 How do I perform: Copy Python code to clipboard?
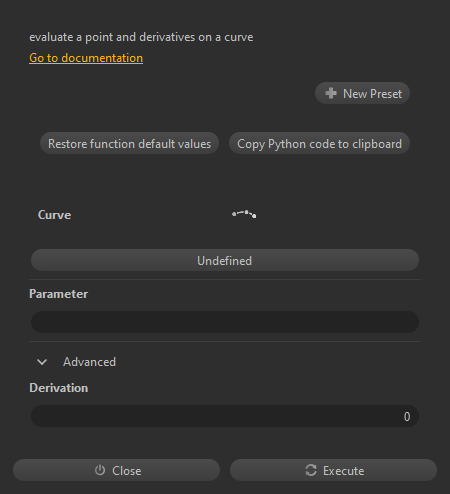319,143
